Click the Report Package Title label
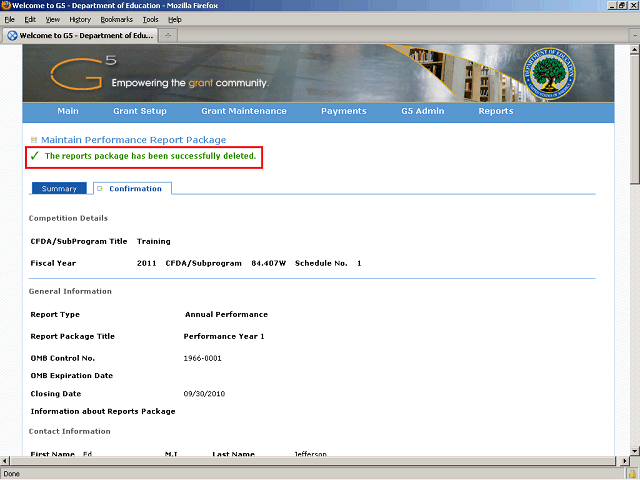This screenshot has width=640, height=480. 72,336
